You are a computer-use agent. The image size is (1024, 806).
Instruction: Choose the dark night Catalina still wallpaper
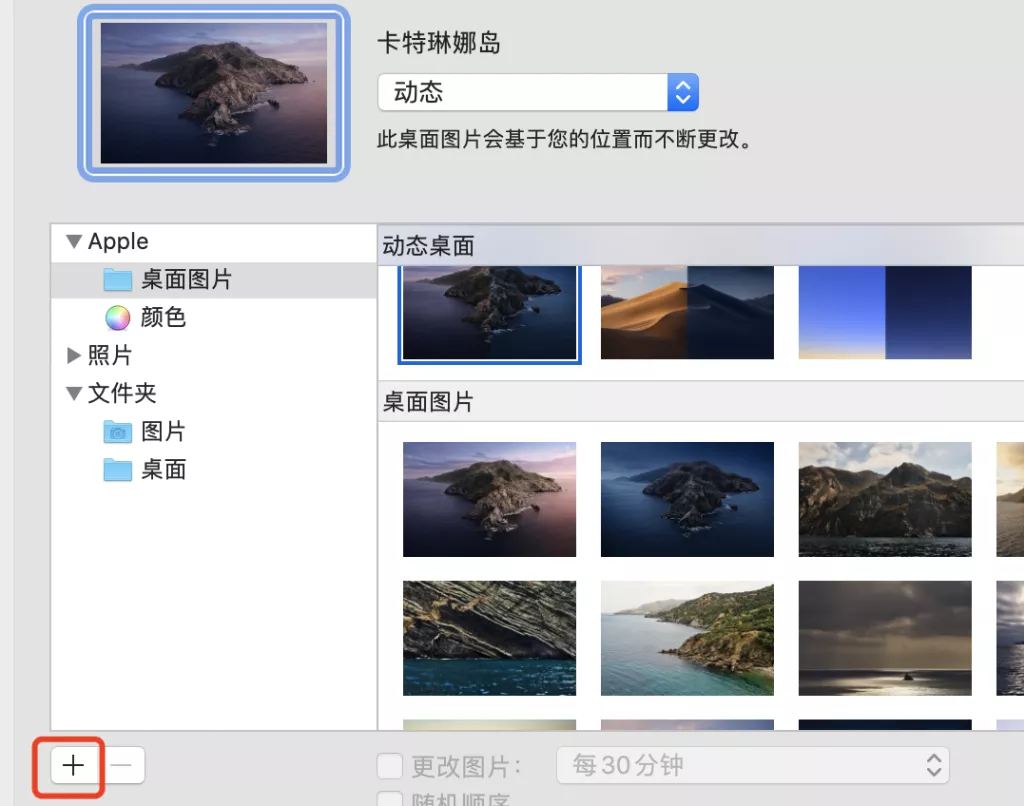(x=687, y=499)
